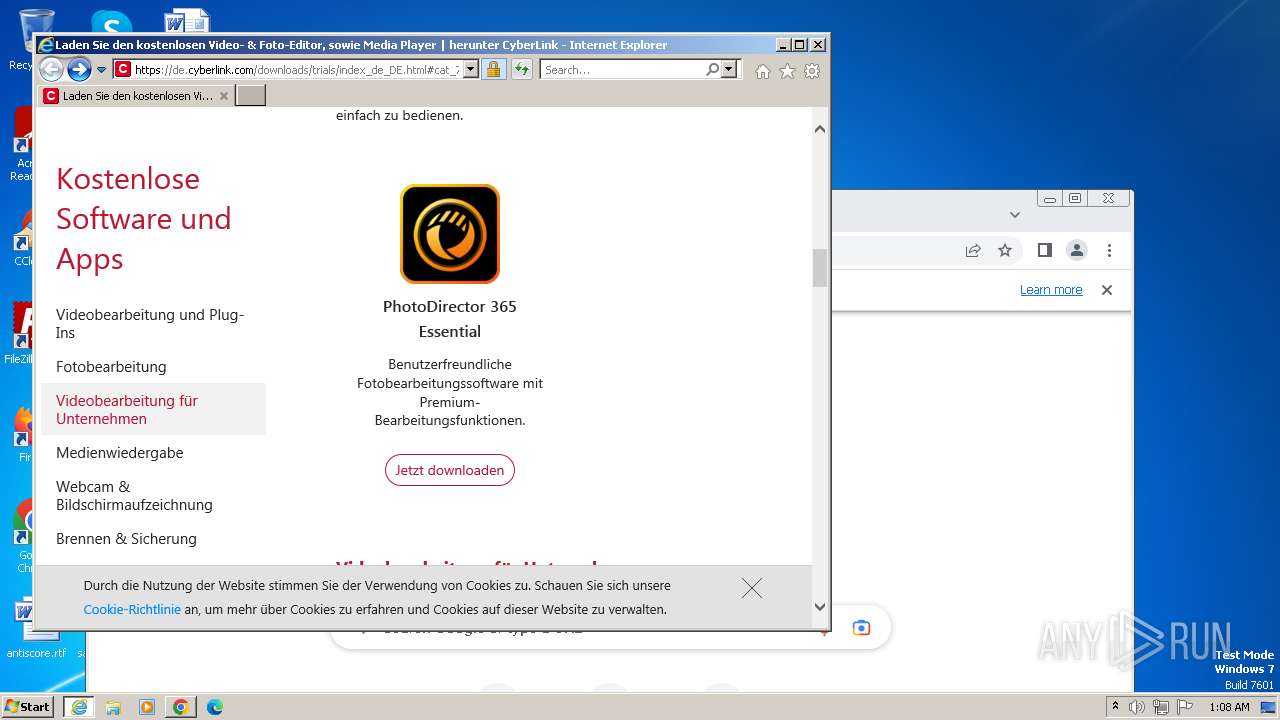Click the magnifier search icon in IE
This screenshot has width=1280, height=720.
click(712, 69)
